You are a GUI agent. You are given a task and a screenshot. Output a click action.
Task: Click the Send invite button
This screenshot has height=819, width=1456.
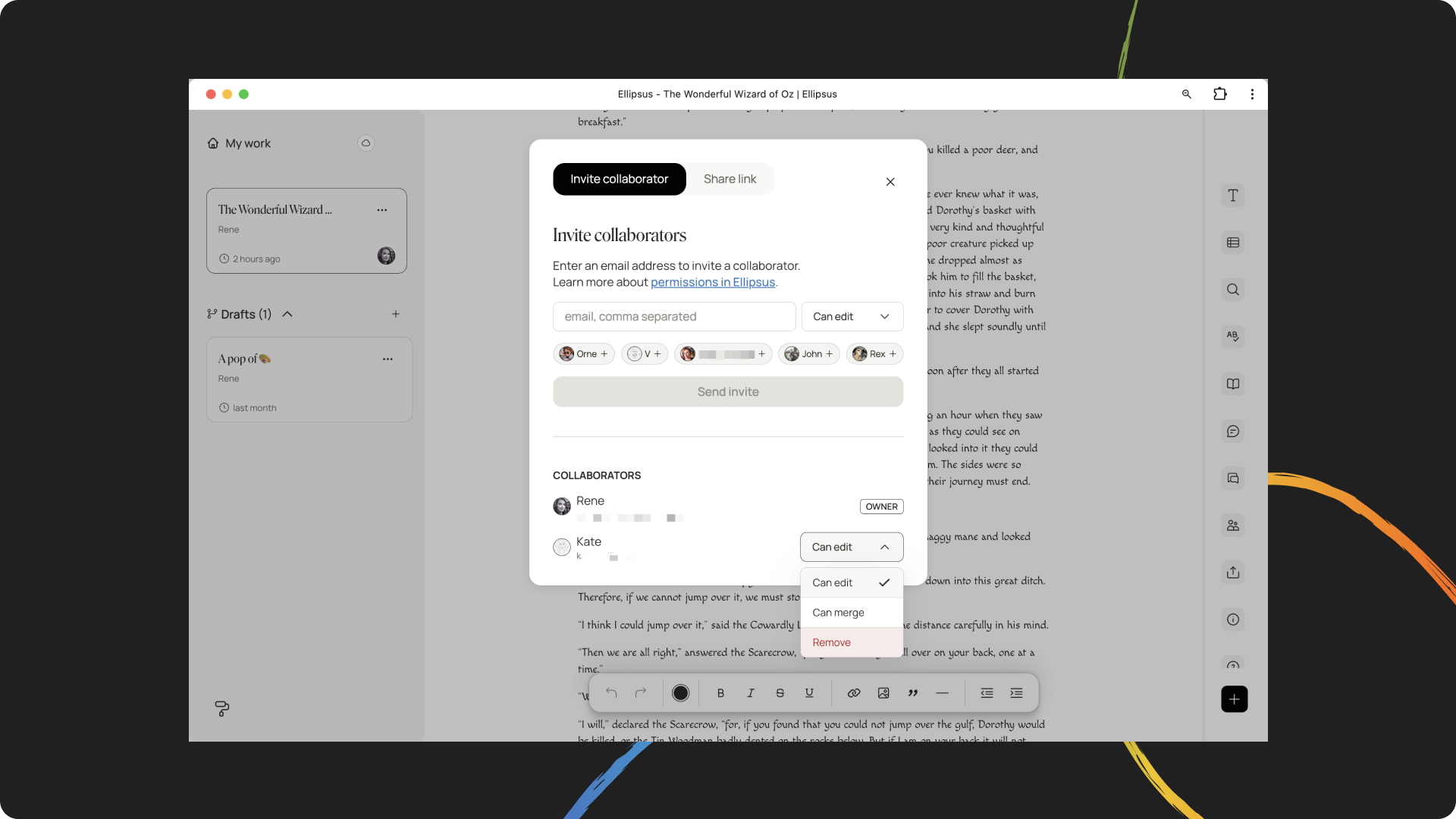(728, 392)
